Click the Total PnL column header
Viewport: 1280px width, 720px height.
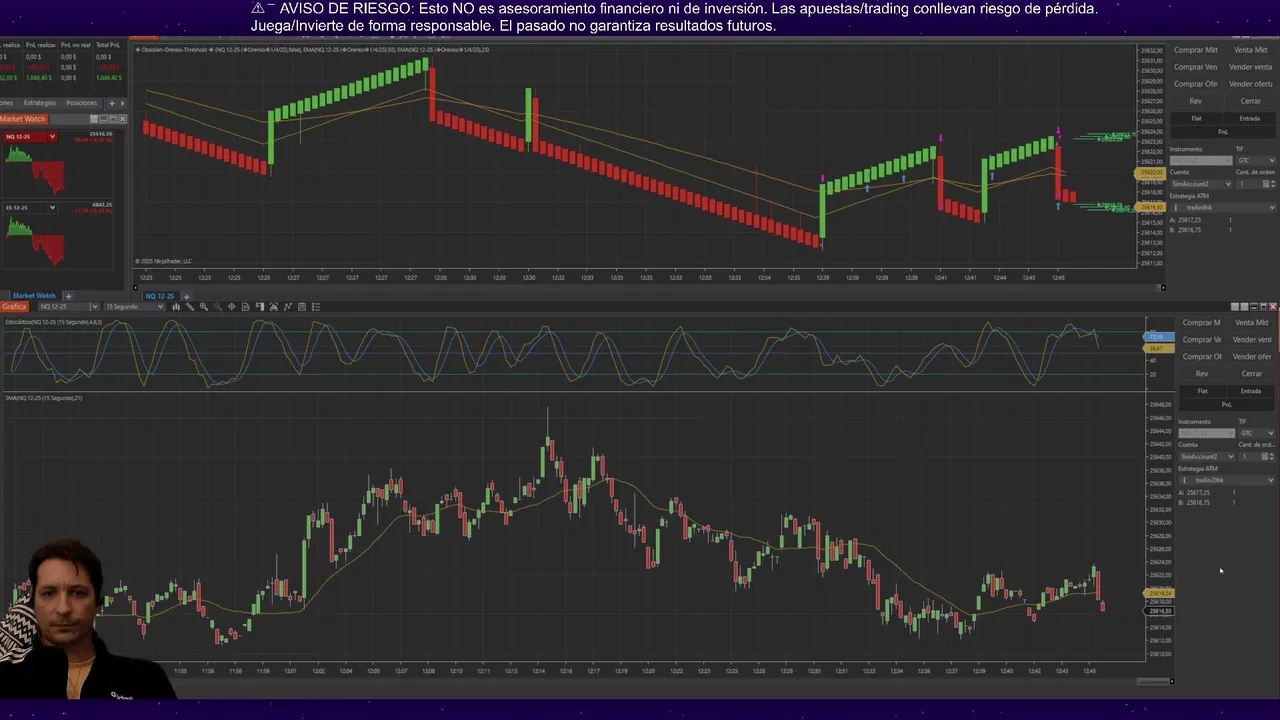tap(109, 45)
